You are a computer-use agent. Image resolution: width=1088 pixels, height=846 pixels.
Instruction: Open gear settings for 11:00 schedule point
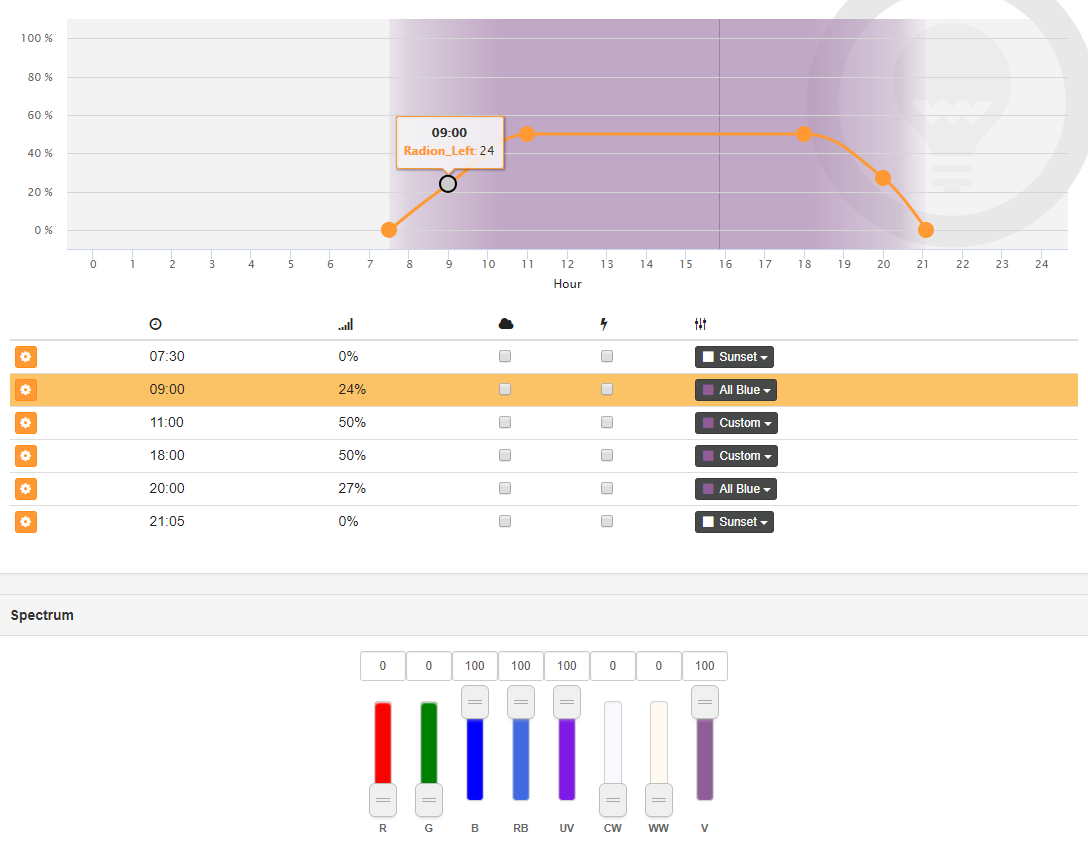point(26,423)
